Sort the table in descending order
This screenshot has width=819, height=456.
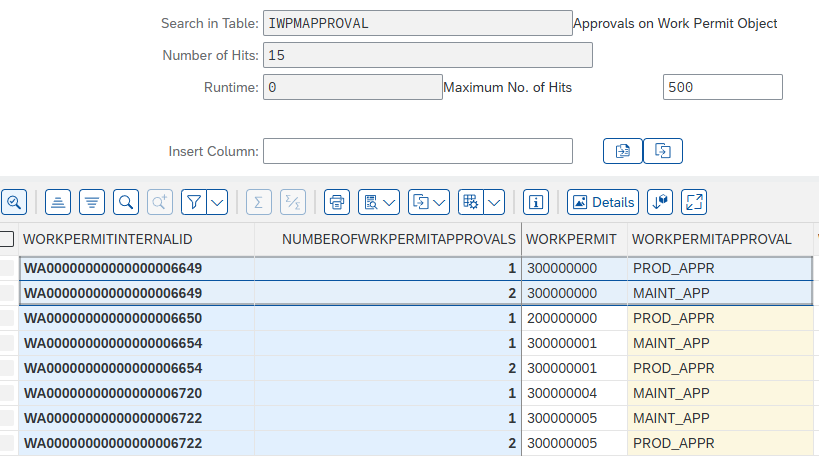click(x=92, y=202)
